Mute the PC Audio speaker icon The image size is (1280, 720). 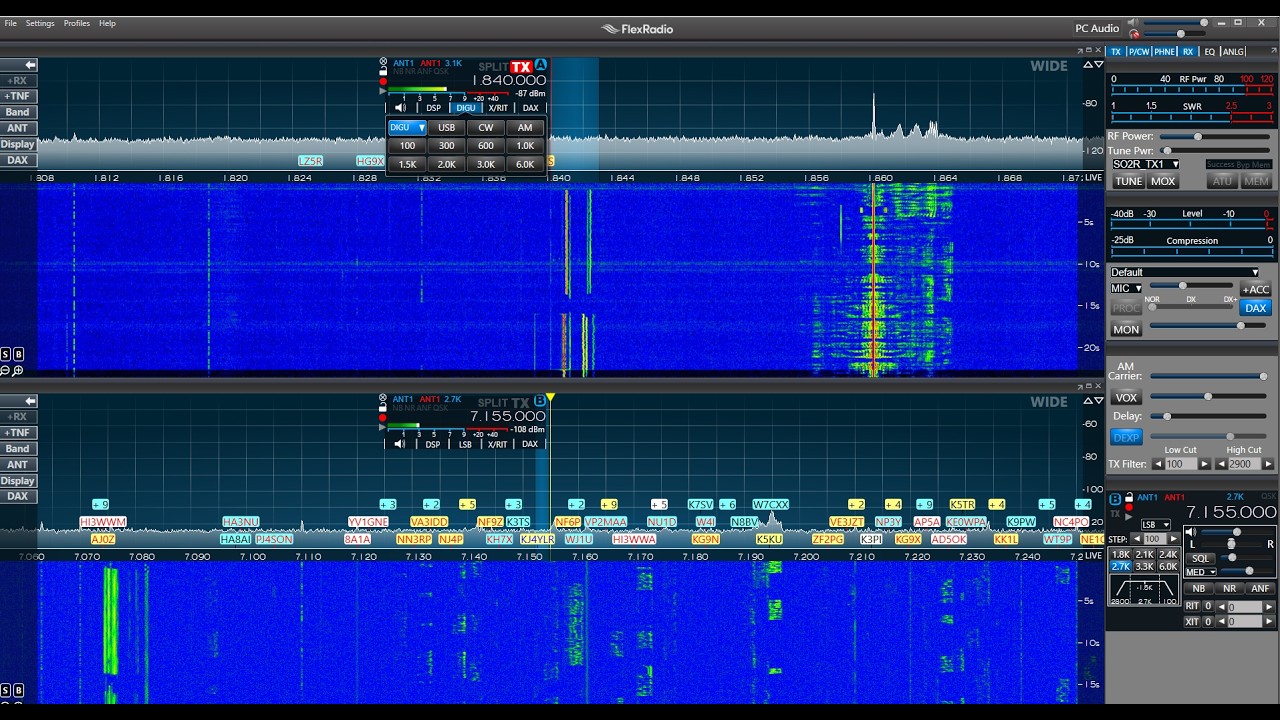pos(1133,22)
